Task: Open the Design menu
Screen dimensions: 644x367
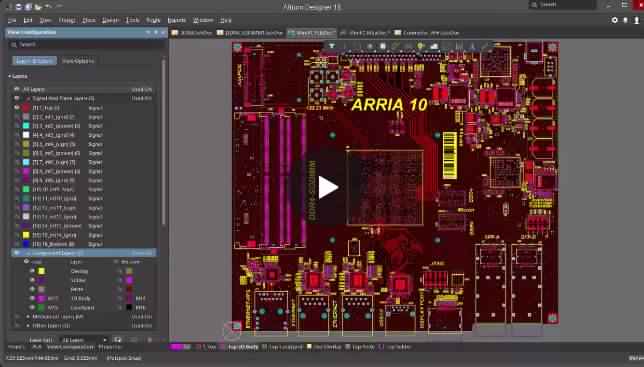Action: [x=110, y=20]
